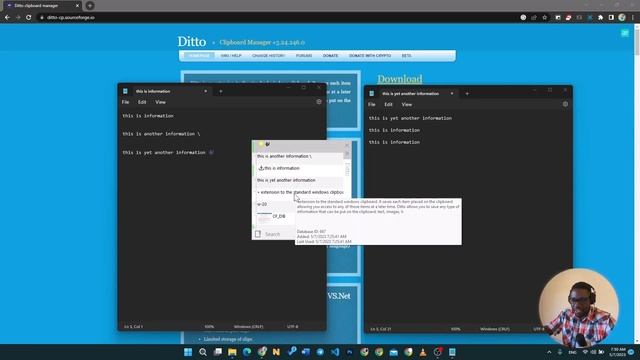Click Ditto popup scrollbar

coord(347,169)
